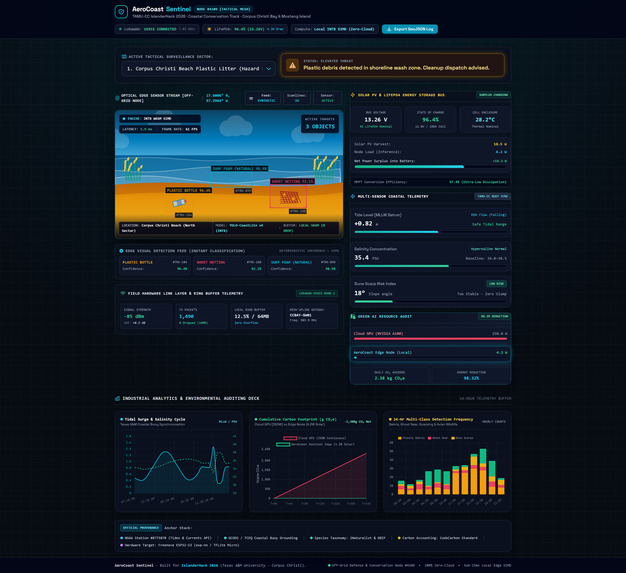
Task: Click the industrial analytics deck chart icon
Action: (x=117, y=399)
